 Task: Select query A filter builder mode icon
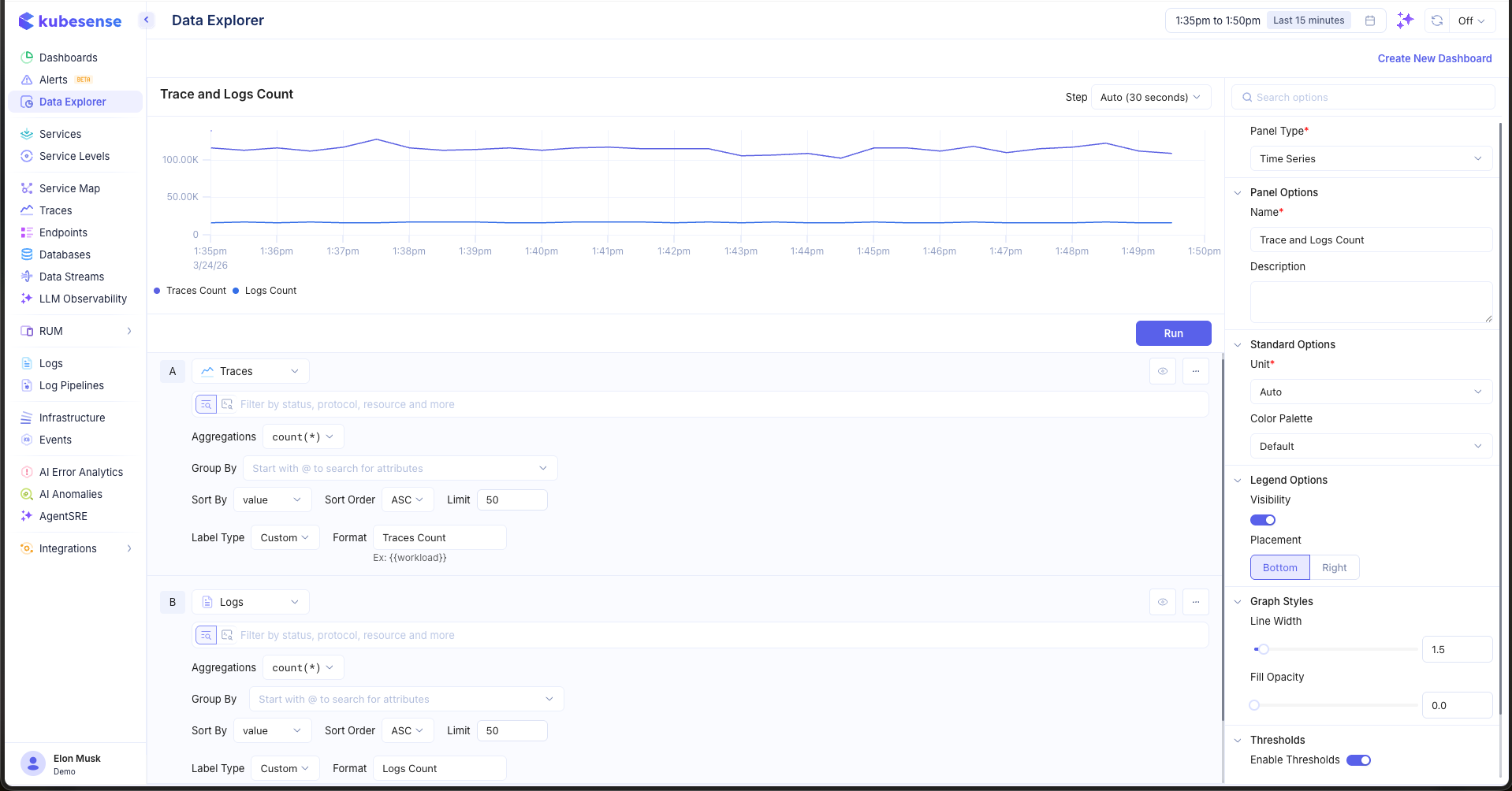206,404
